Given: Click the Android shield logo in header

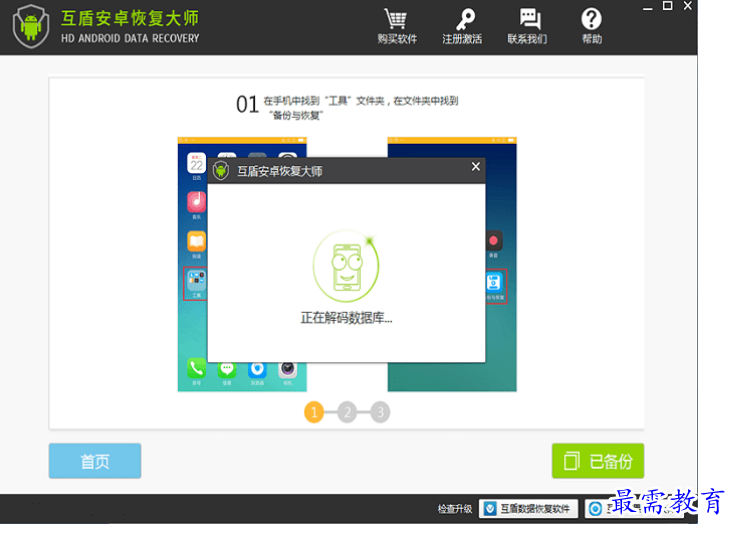Looking at the screenshot, I should point(31,26).
